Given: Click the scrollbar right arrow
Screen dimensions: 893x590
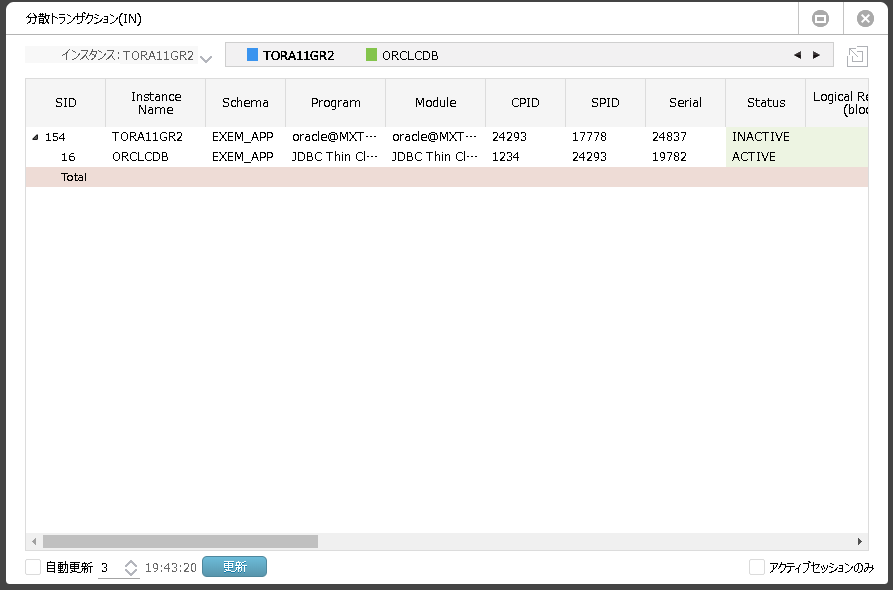Looking at the screenshot, I should pyautogui.click(x=859, y=542).
